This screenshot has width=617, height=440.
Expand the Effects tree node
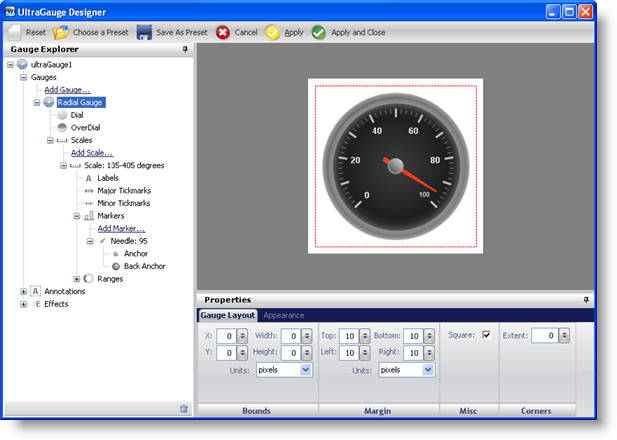click(x=24, y=304)
